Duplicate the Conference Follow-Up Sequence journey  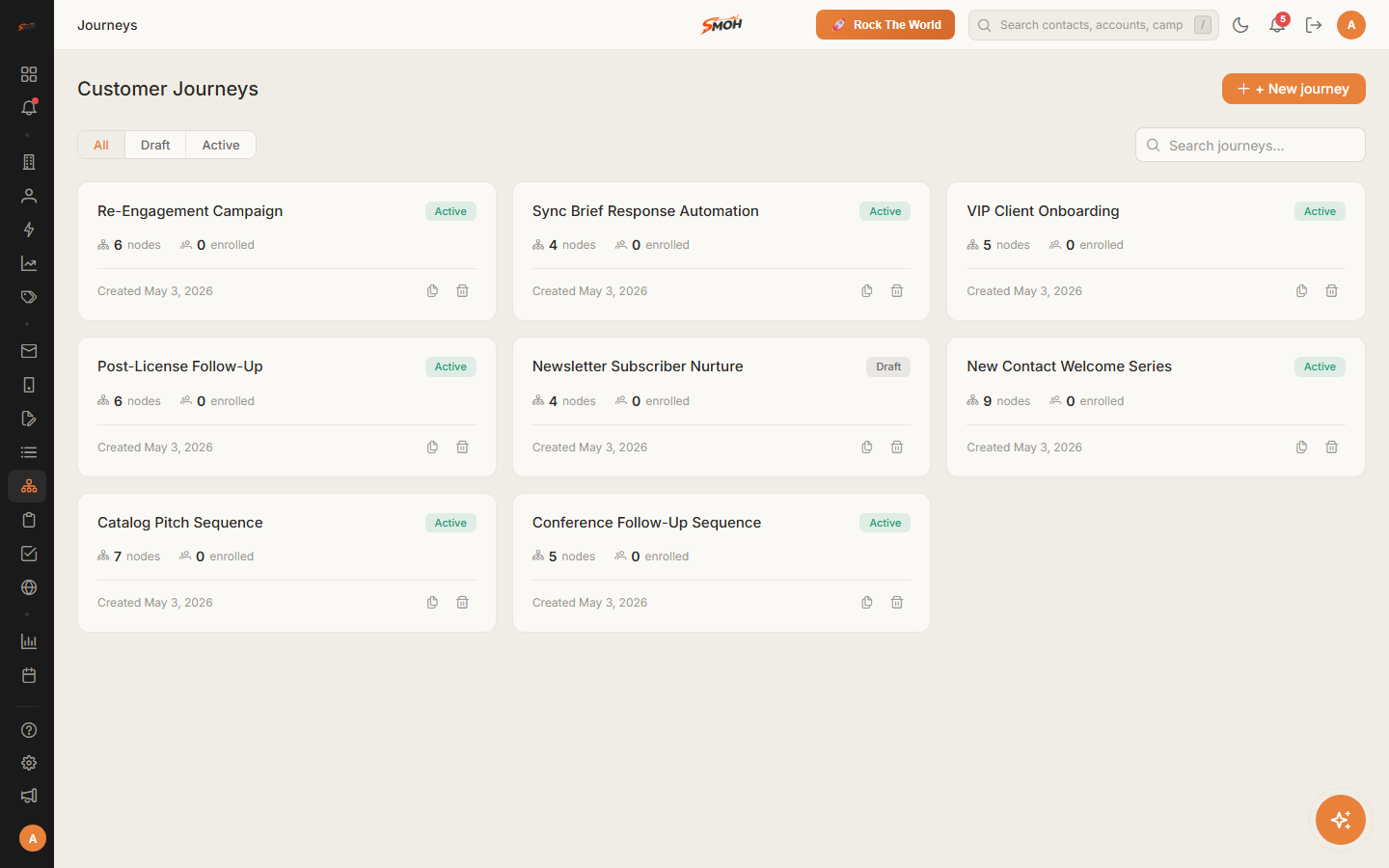[867, 603]
